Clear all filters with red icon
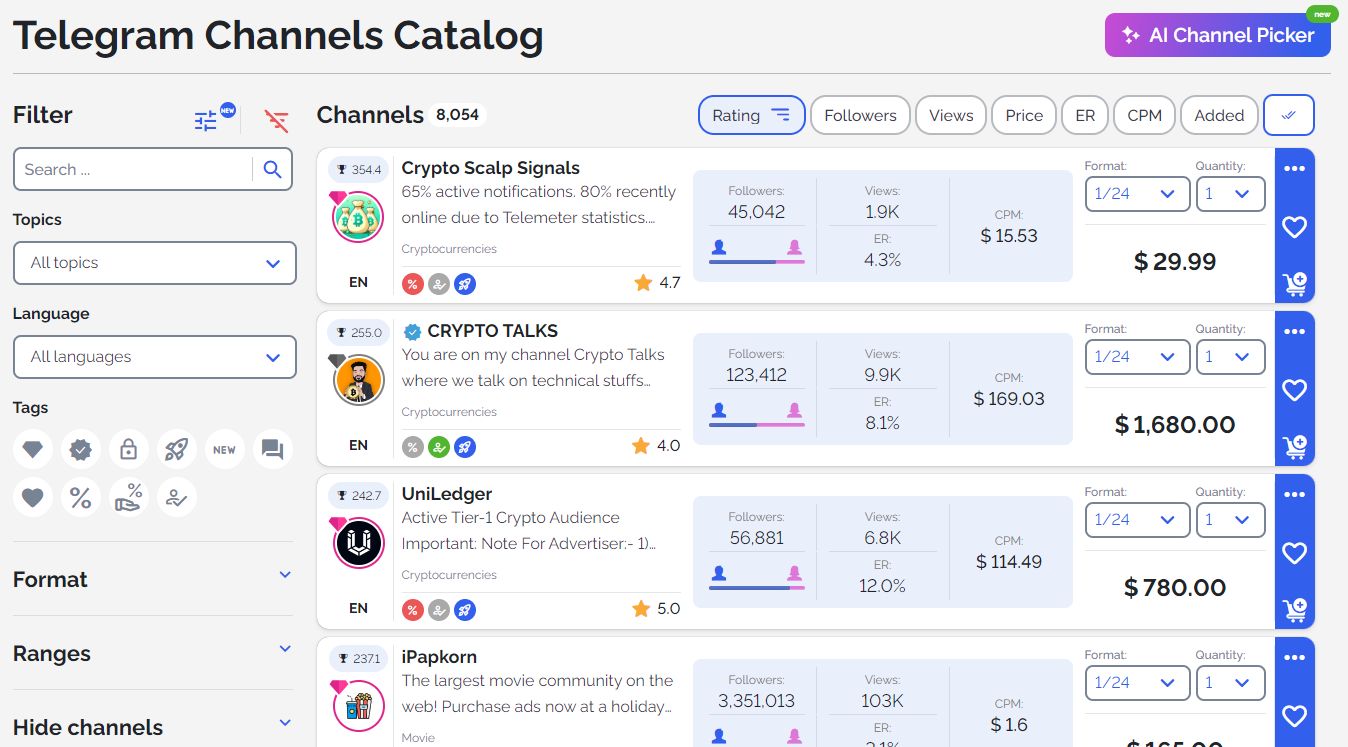Viewport: 1348px width, 747px height. (x=276, y=121)
